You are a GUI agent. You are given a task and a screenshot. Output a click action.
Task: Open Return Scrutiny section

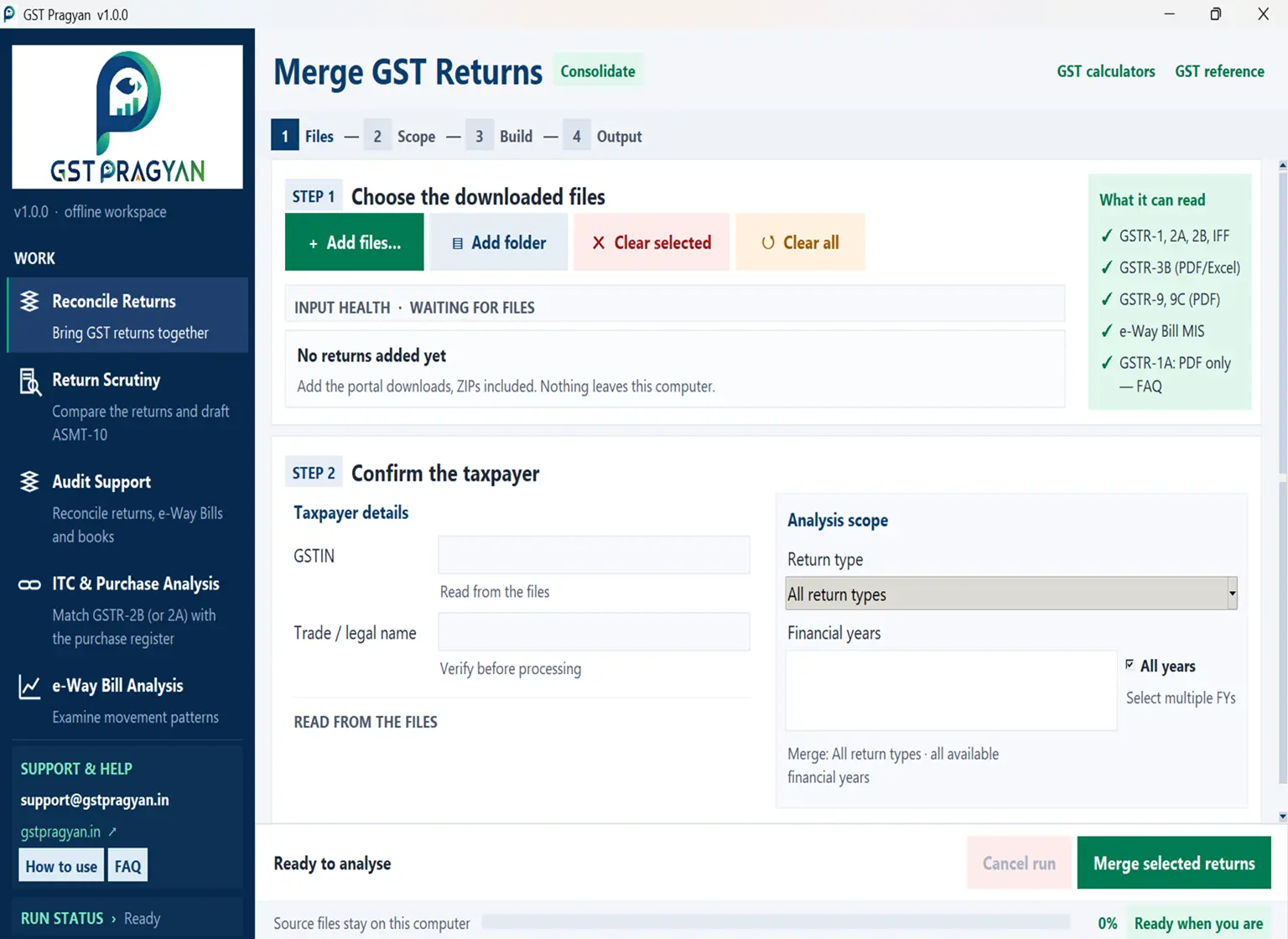(127, 406)
